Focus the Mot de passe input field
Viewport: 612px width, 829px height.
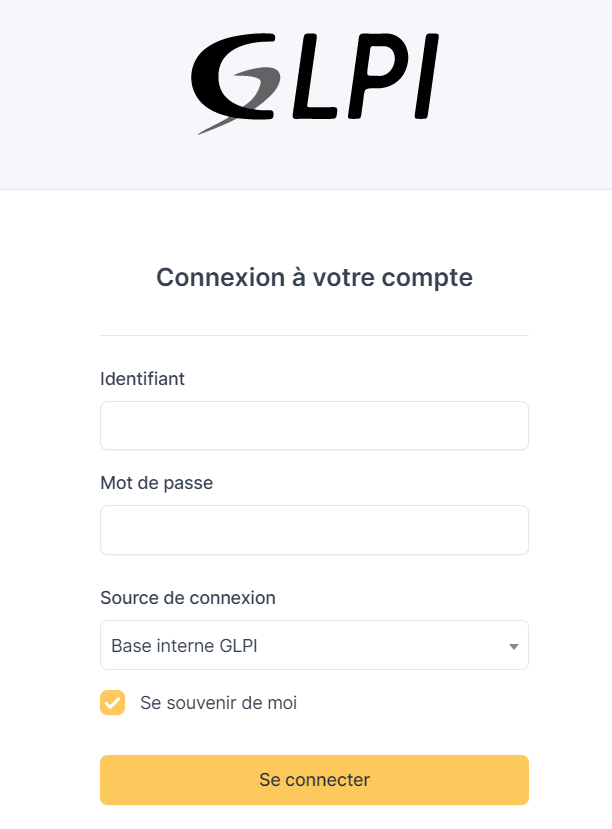(x=314, y=530)
